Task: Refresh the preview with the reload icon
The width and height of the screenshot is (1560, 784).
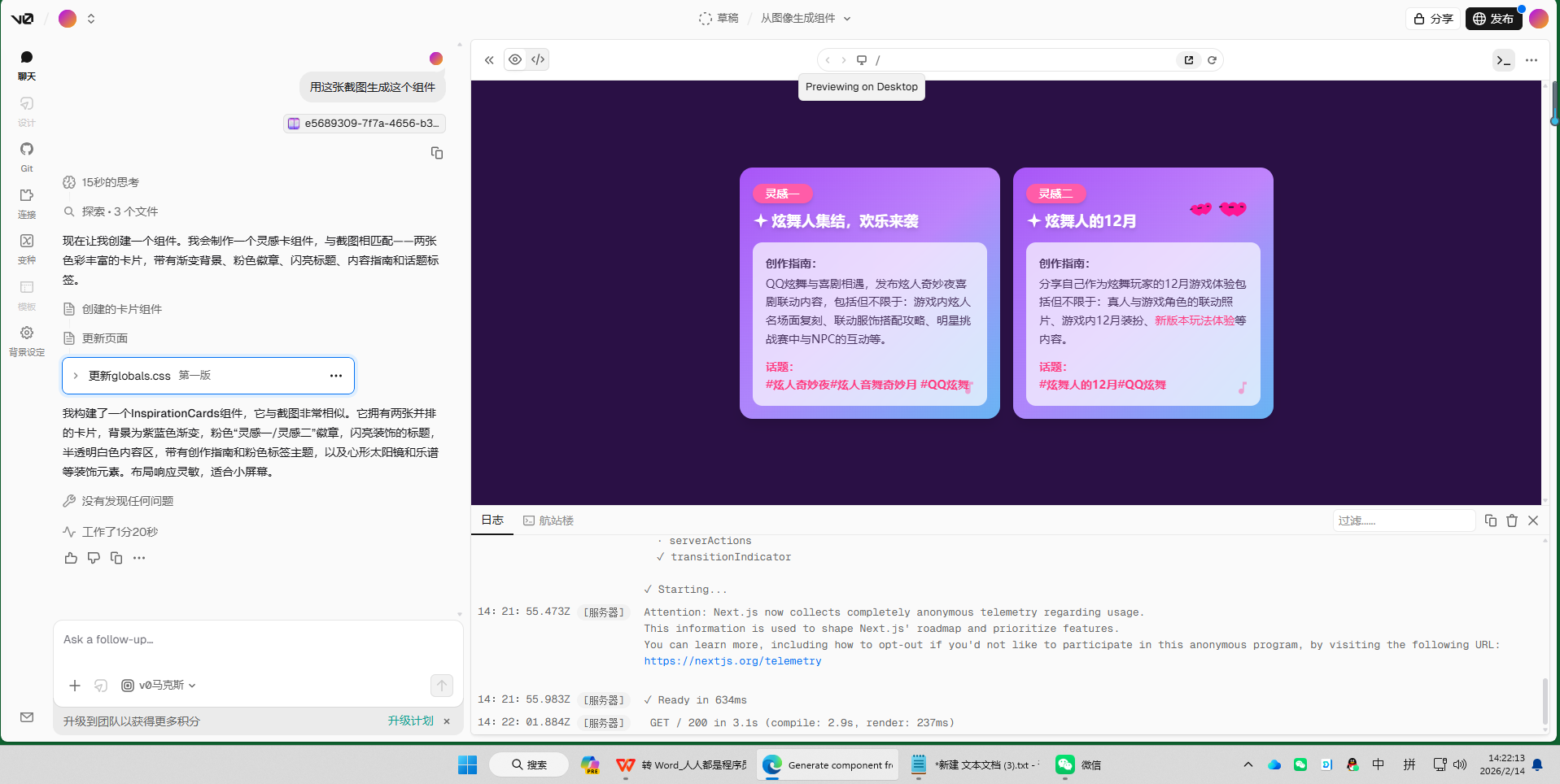Action: (x=1212, y=59)
